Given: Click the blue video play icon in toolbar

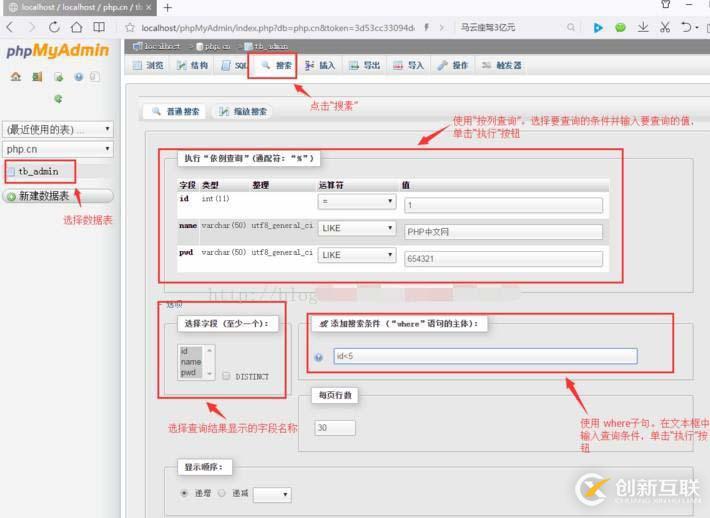Looking at the screenshot, I should click(x=598, y=28).
